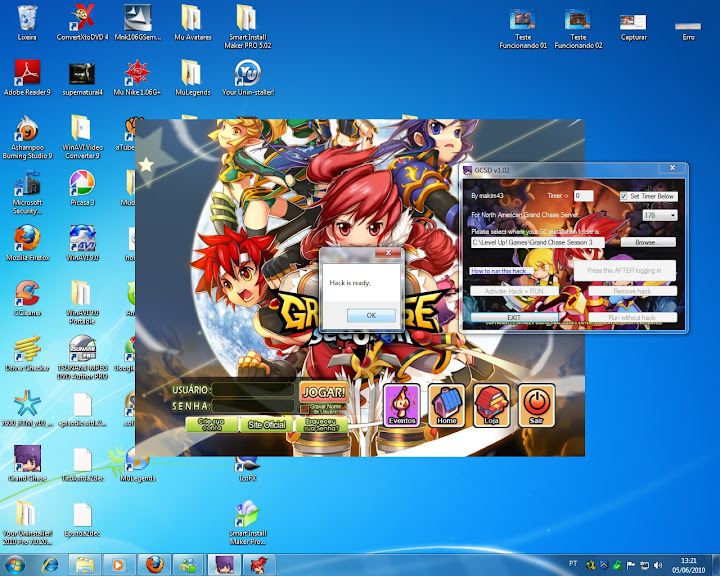Click EXIT button in GCSD window
The width and height of the screenshot is (720, 576).
click(x=514, y=317)
